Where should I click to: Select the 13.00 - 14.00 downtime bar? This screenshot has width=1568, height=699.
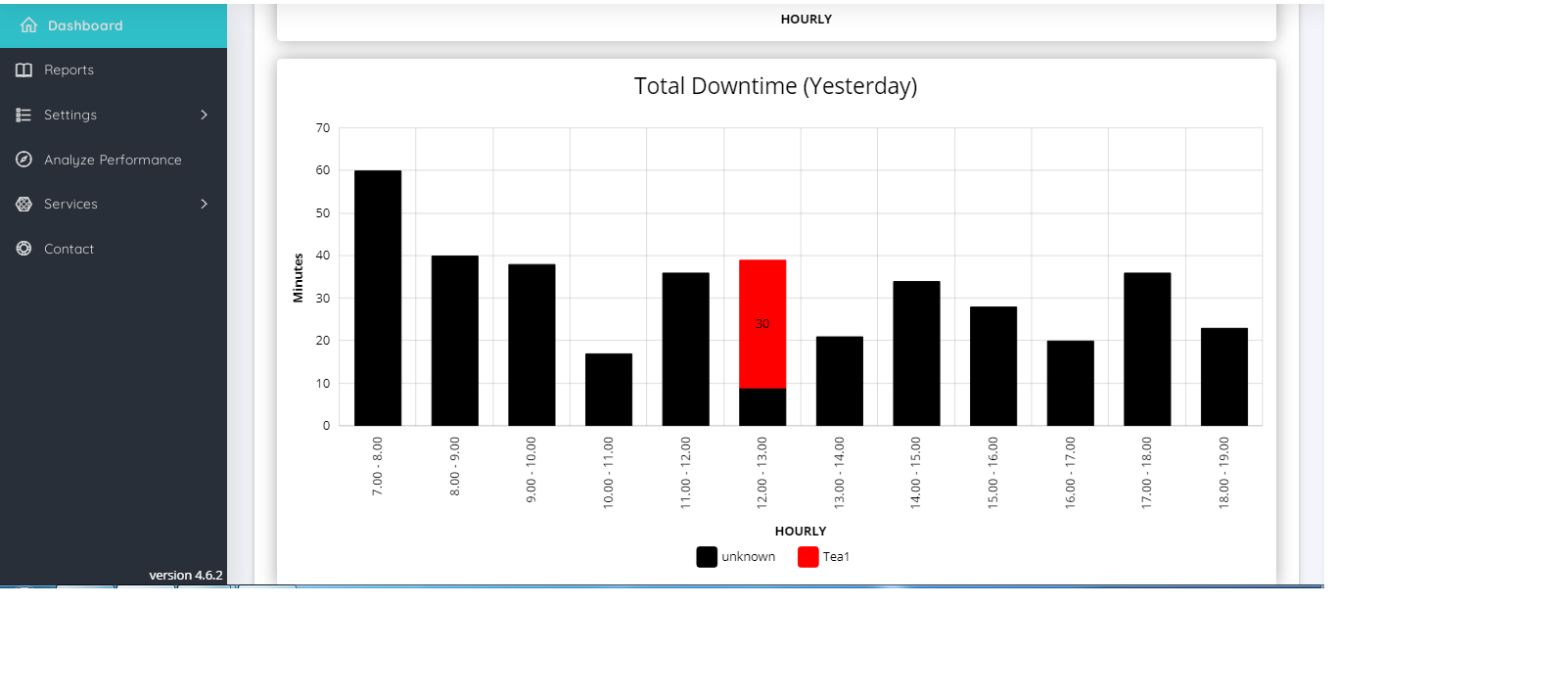pos(840,381)
